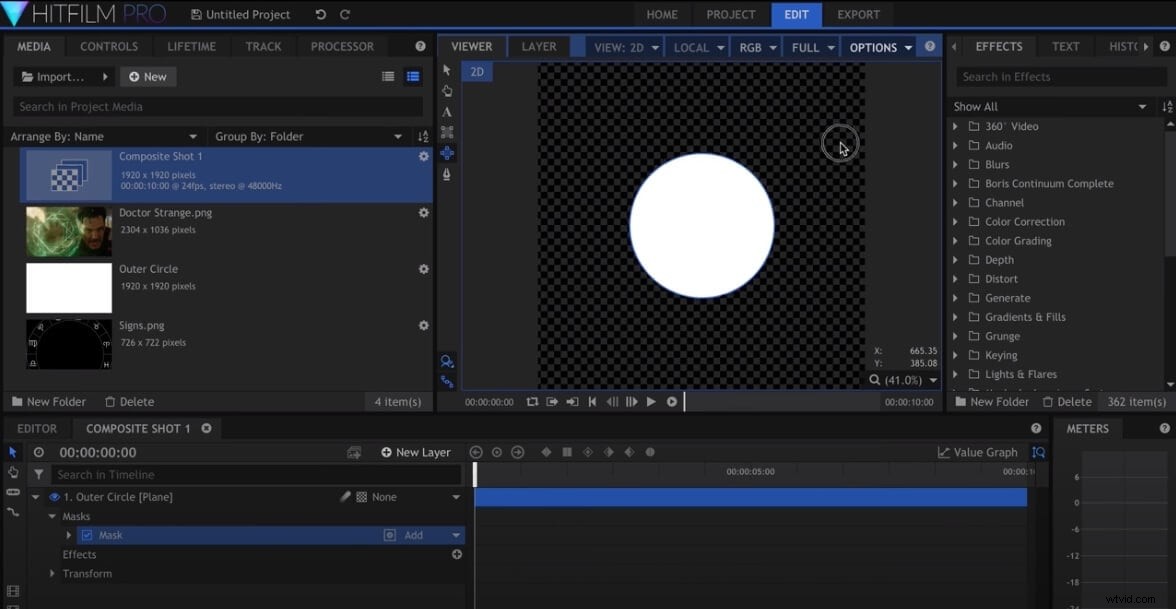Hide the Outer Circle layer visibility eye

(x=53, y=496)
